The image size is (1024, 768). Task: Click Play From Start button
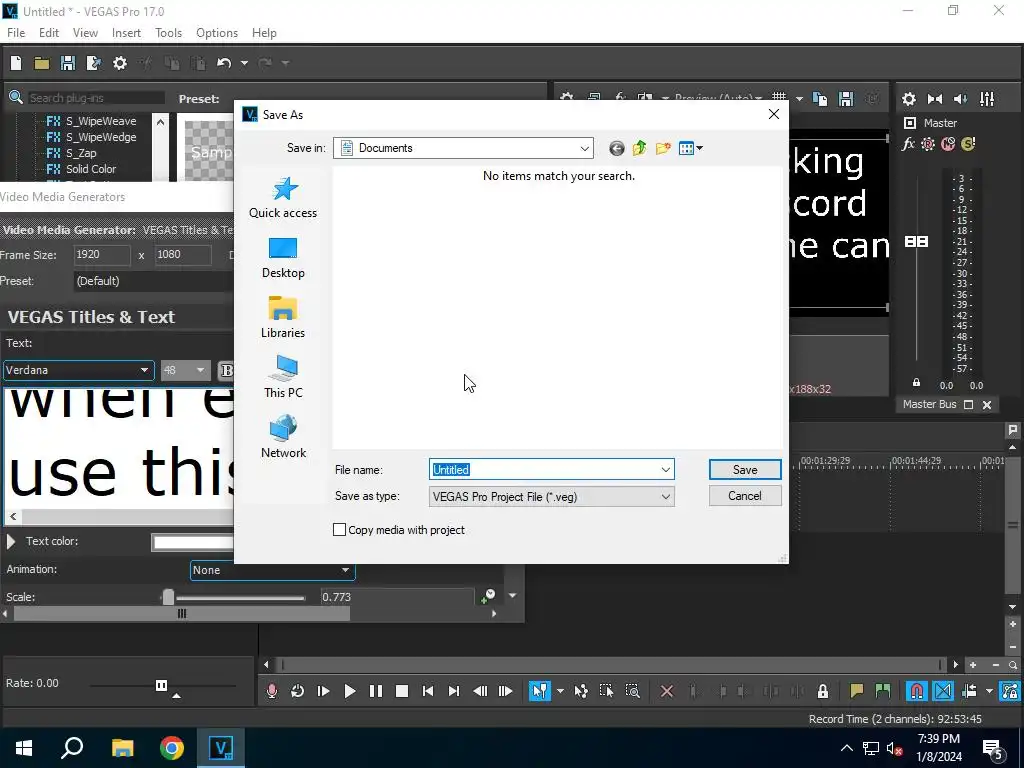[x=323, y=691]
